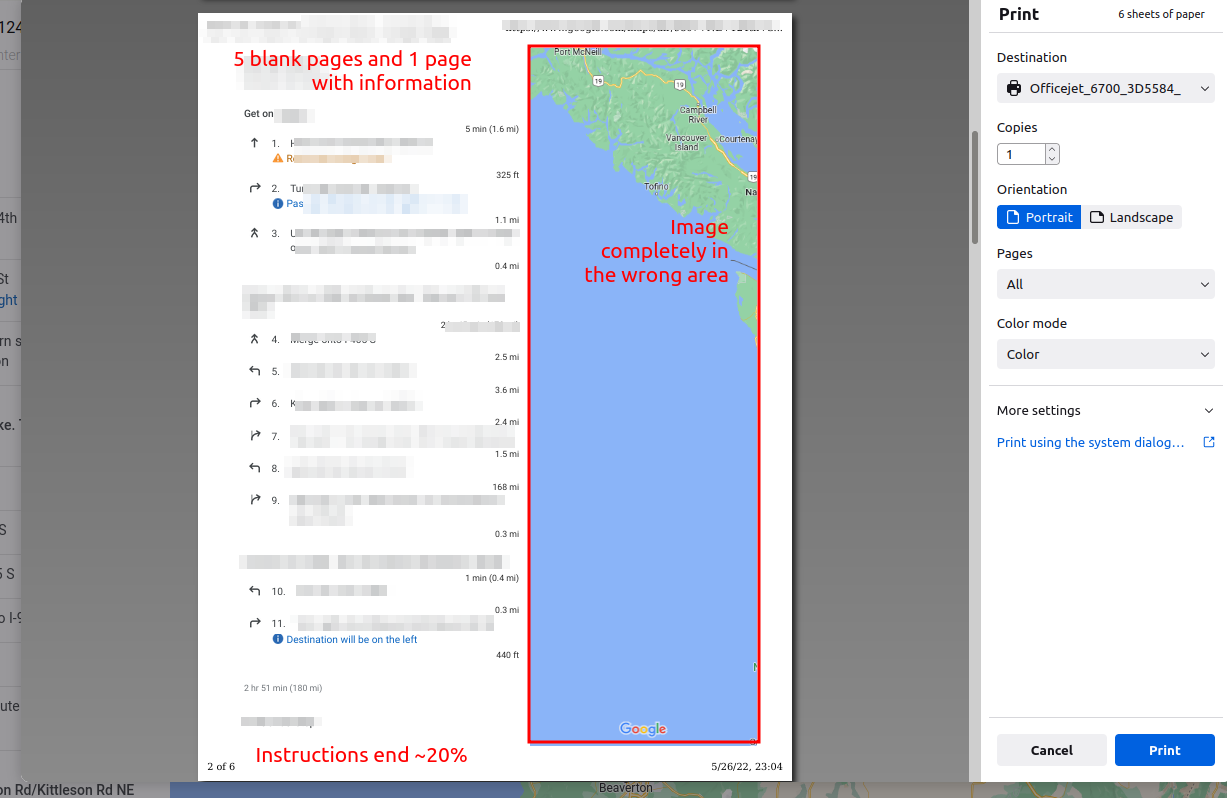Click the printer icon beside Officejet destination
1227x798 pixels.
[1012, 88]
